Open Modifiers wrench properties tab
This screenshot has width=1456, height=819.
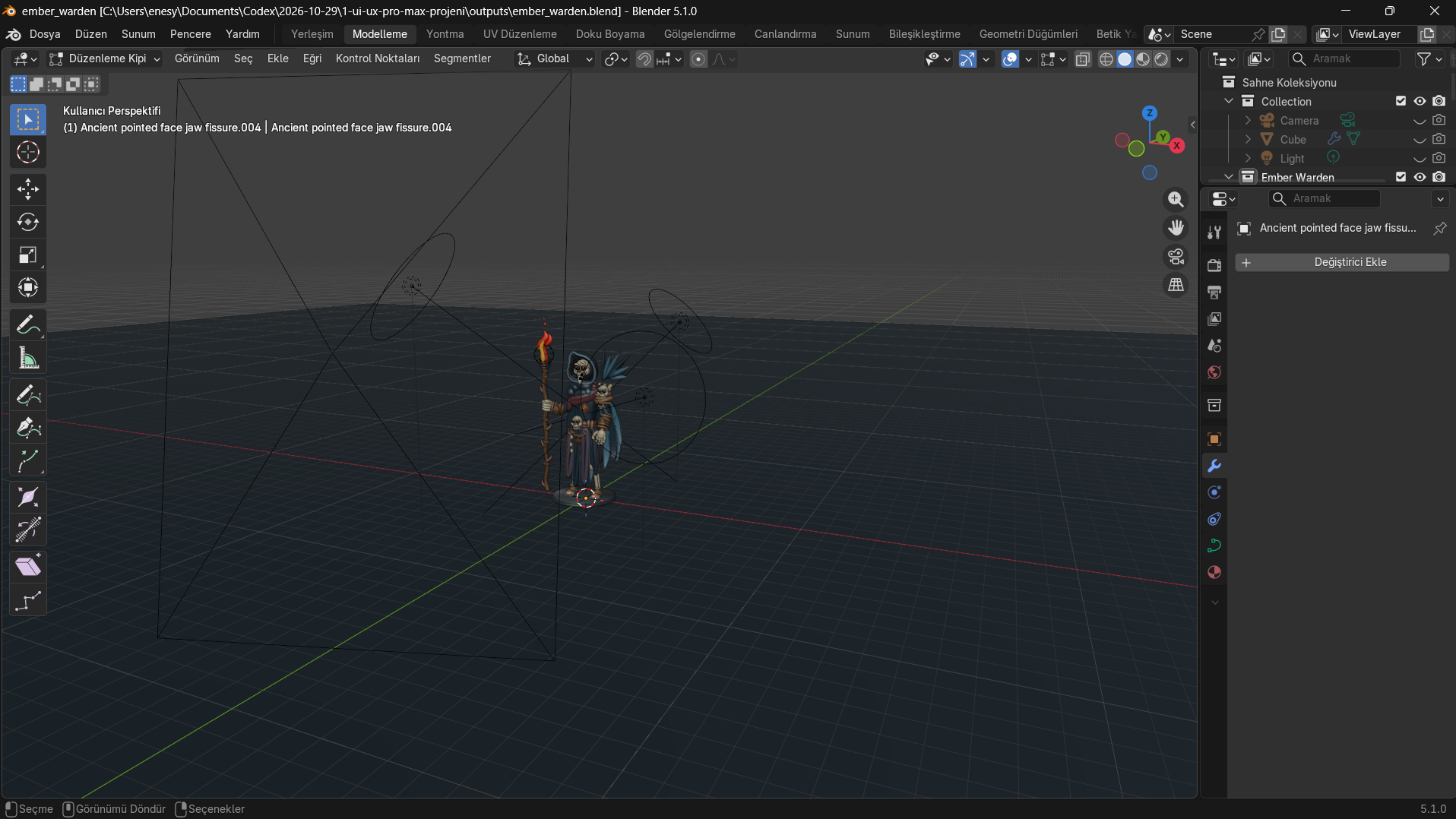(1214, 466)
